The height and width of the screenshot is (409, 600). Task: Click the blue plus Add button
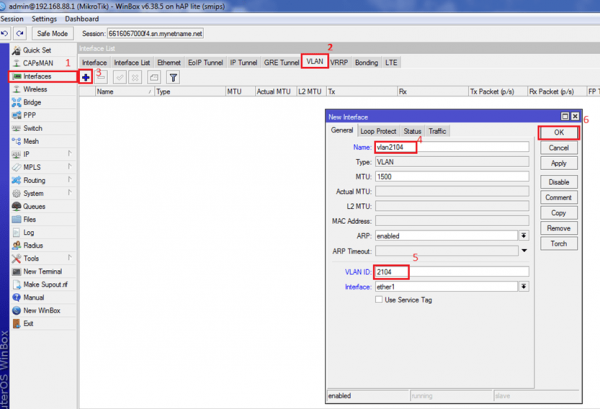pos(86,78)
